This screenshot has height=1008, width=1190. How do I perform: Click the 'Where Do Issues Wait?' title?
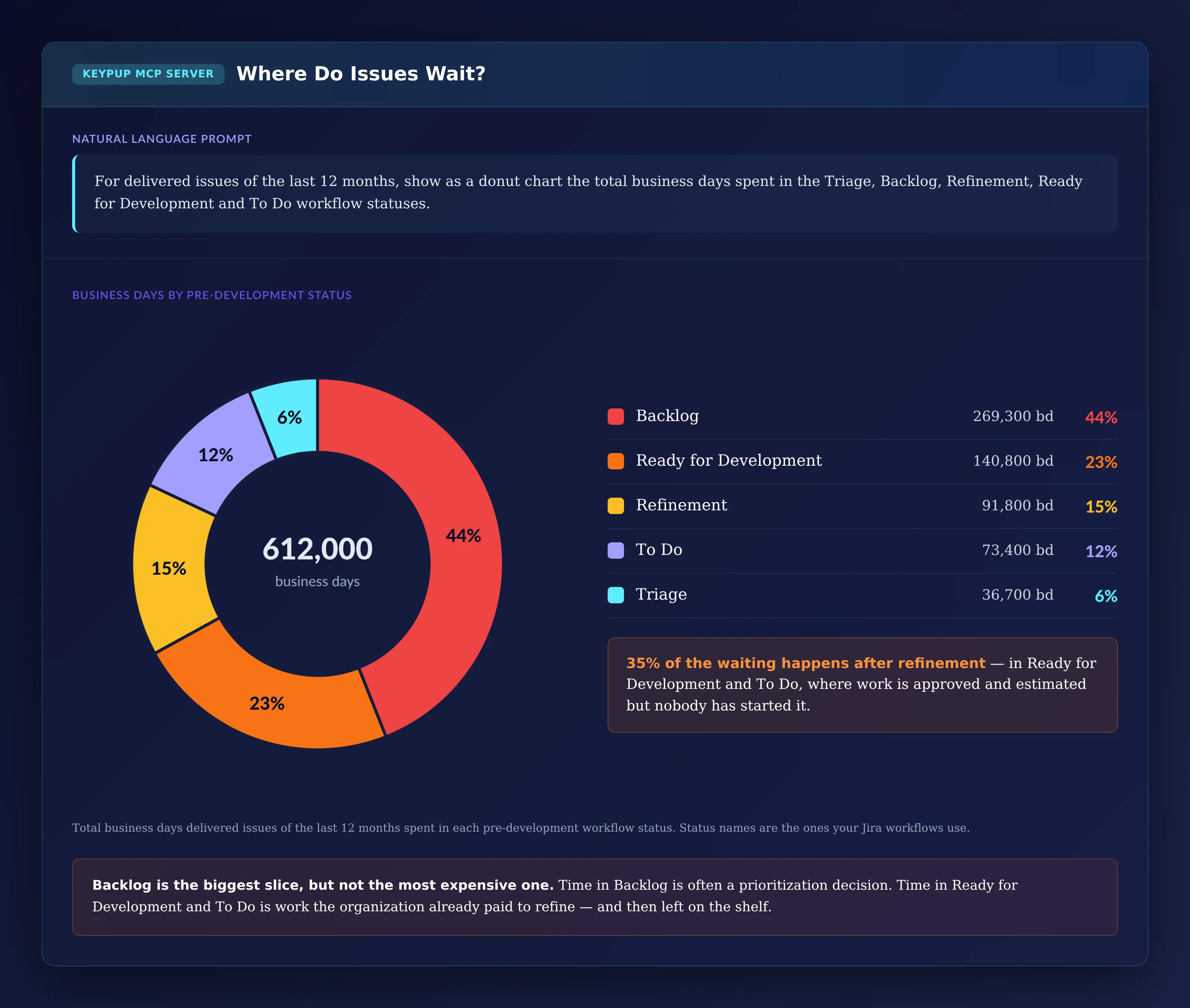[361, 74]
